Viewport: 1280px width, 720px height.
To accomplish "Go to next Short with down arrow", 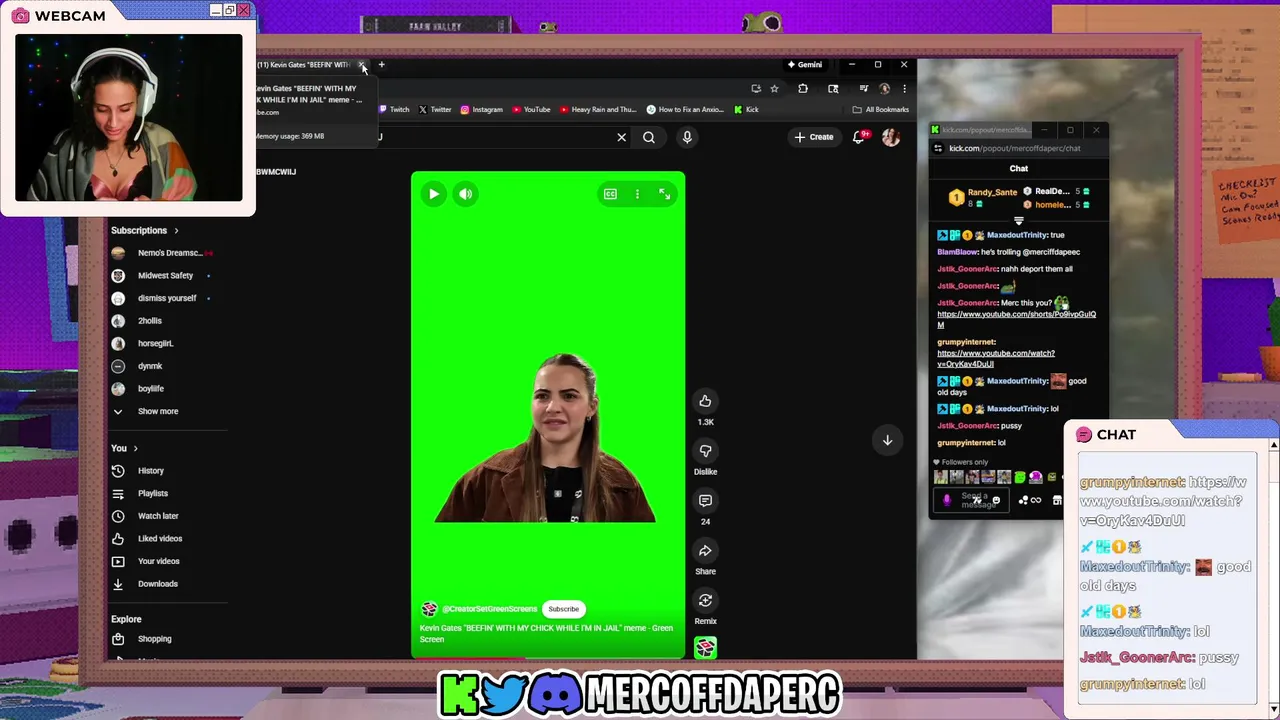I will point(887,440).
